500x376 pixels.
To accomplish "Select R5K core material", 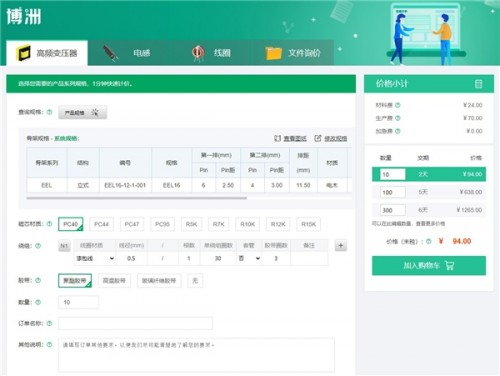I will (191, 224).
